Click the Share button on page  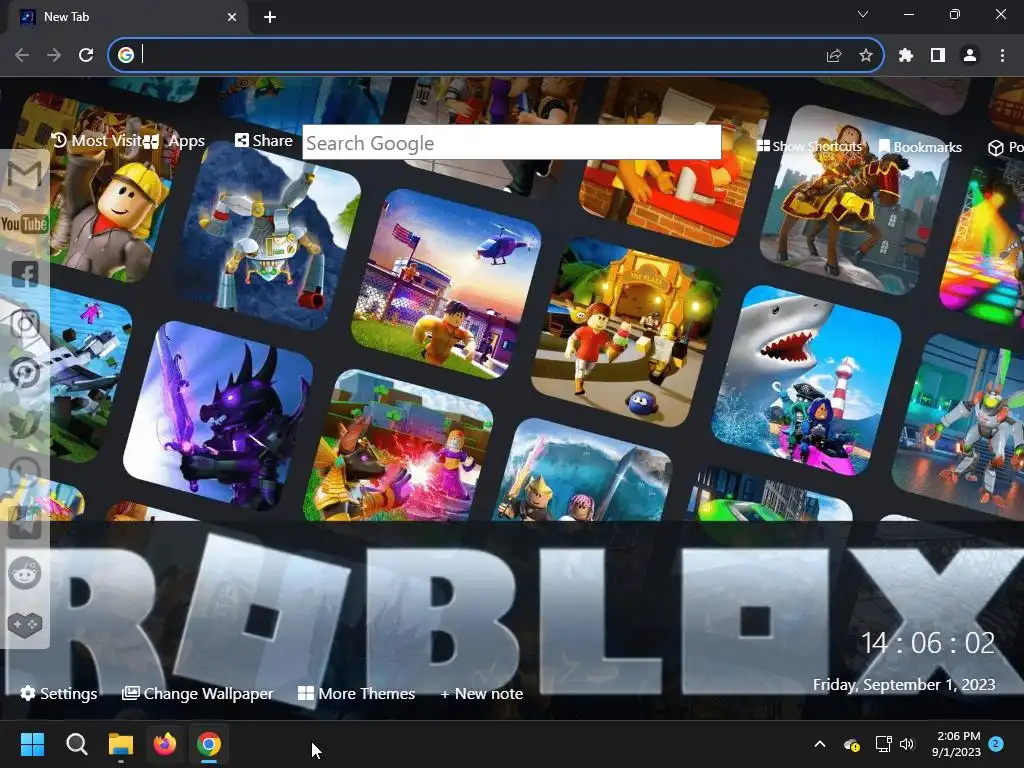[x=264, y=140]
